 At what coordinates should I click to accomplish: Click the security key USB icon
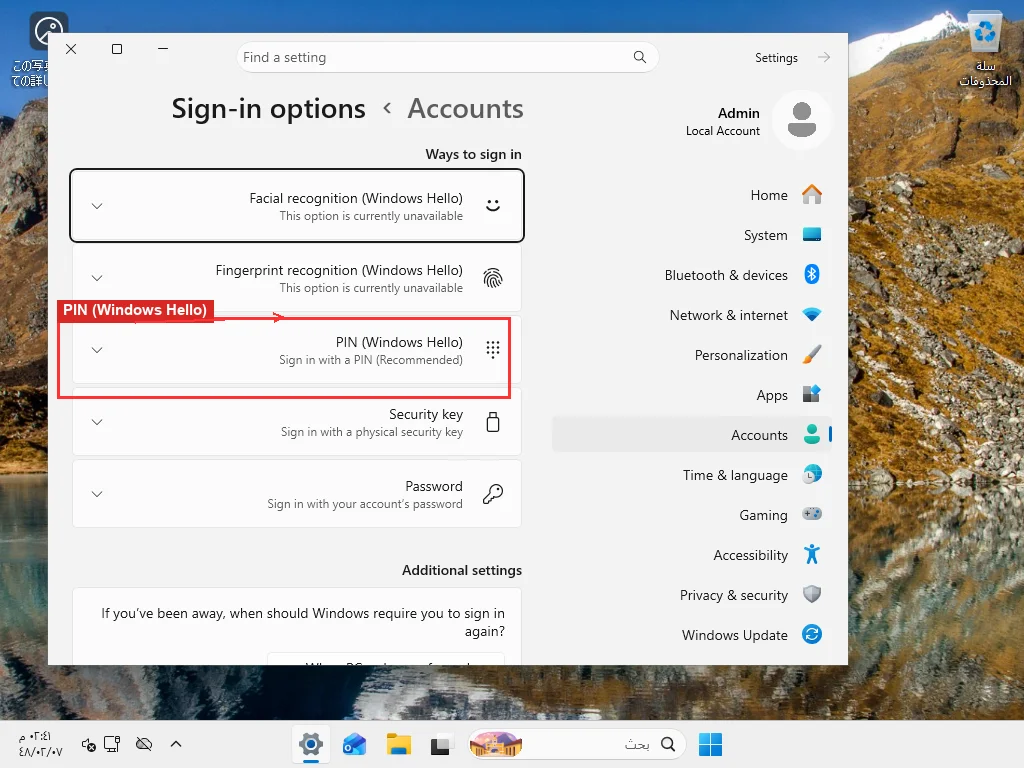(493, 423)
